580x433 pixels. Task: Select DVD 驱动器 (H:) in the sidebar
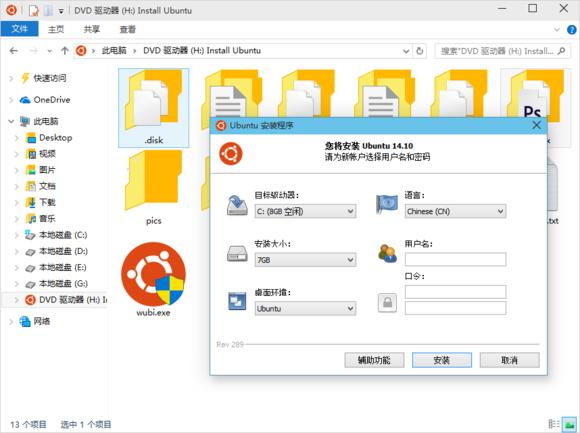point(65,300)
